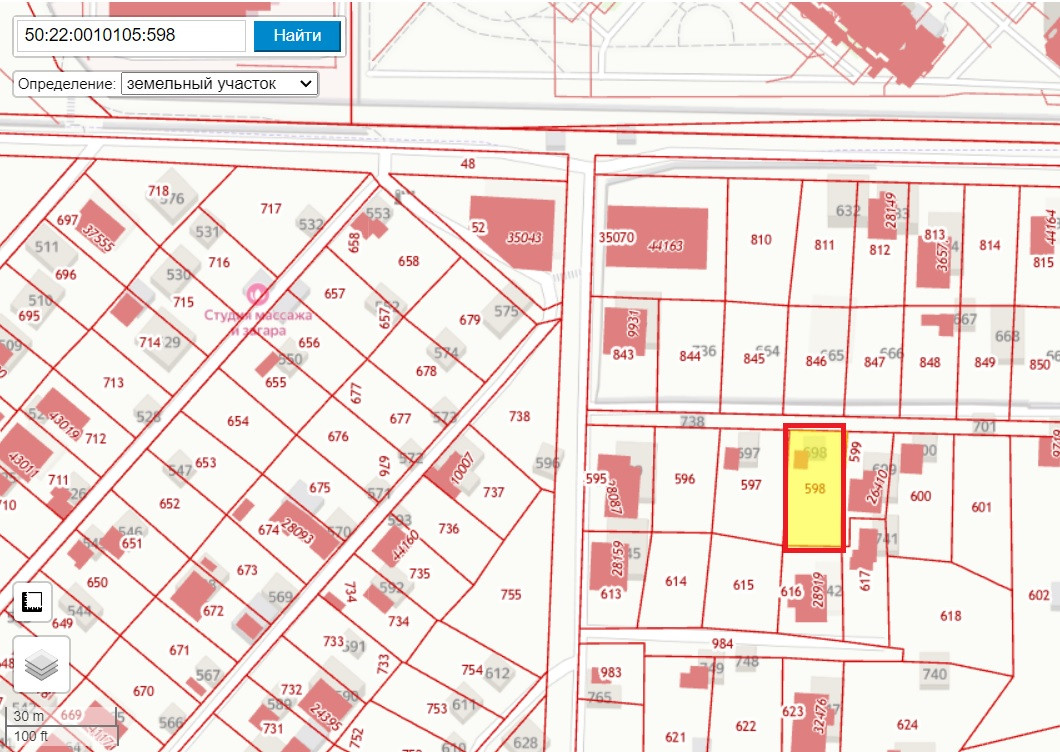Image resolution: width=1060 pixels, height=752 pixels.
Task: Click parcel label 600 below the red building
Action: [921, 496]
